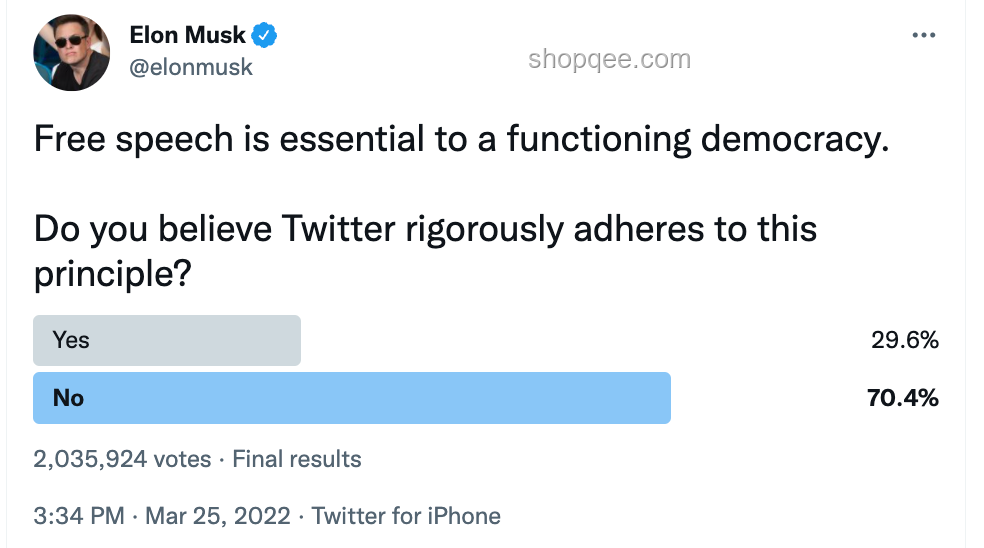Click the Mar 25, 2022 date
This screenshot has width=984, height=548.
point(218,516)
